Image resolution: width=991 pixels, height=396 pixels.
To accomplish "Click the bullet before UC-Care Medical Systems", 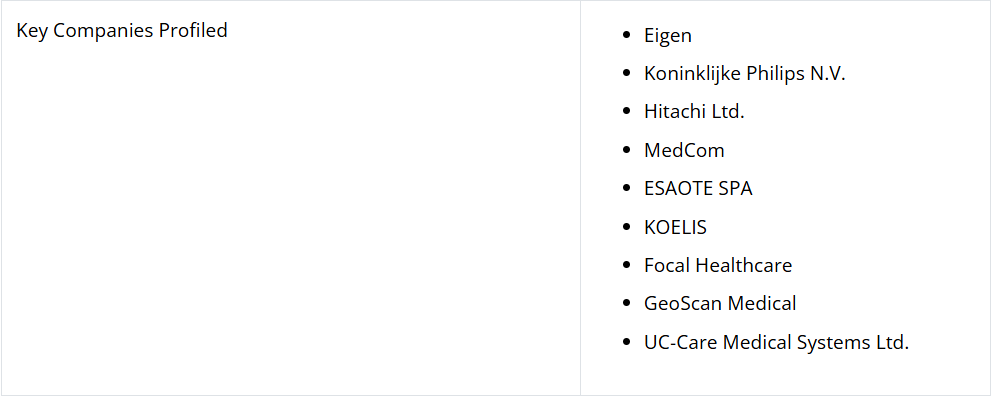I will coord(626,342).
